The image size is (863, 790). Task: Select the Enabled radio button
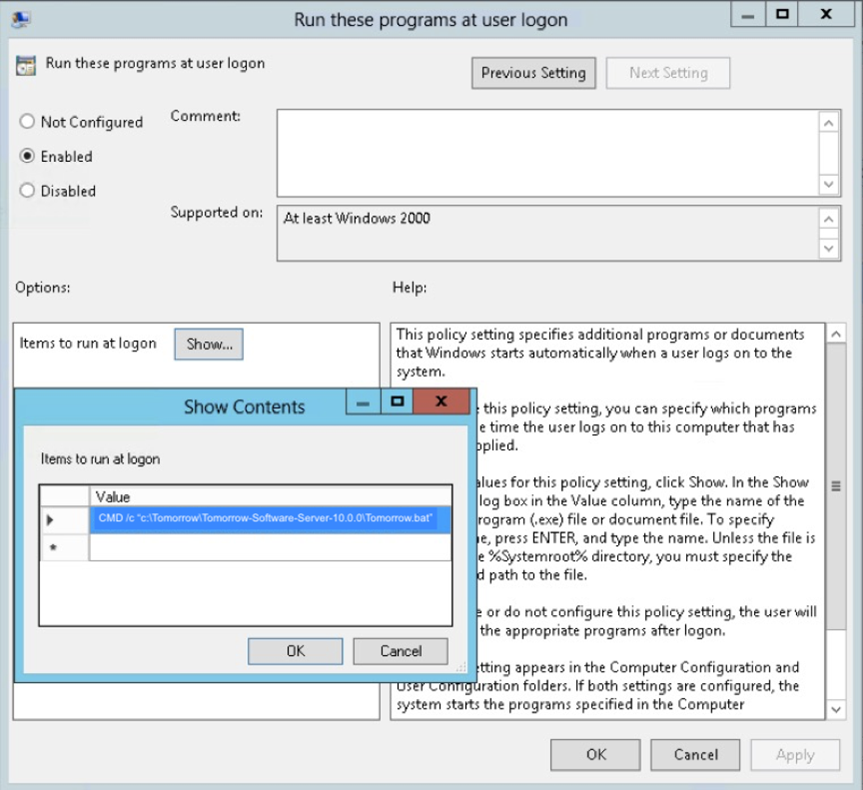(28, 157)
